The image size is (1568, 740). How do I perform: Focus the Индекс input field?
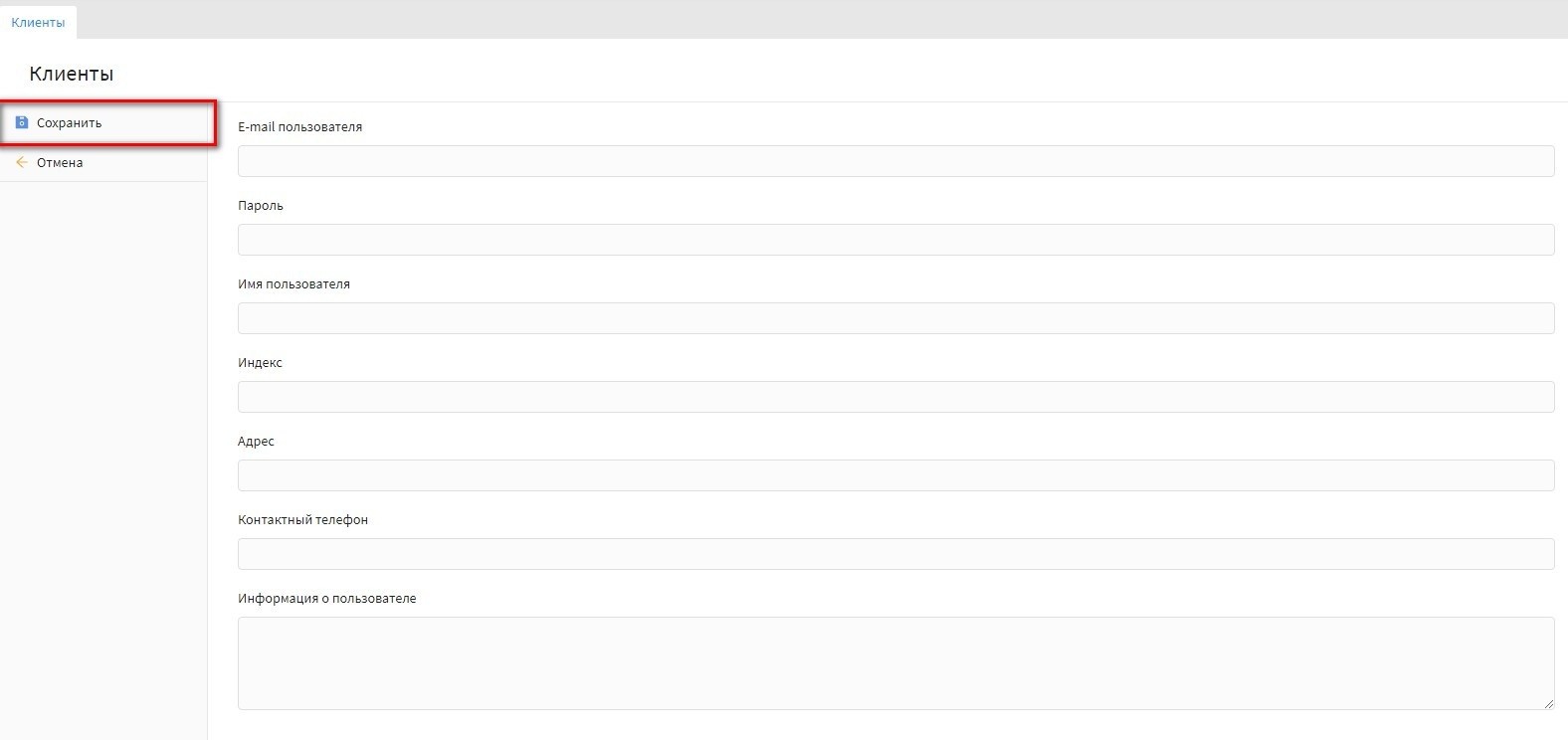(x=895, y=397)
